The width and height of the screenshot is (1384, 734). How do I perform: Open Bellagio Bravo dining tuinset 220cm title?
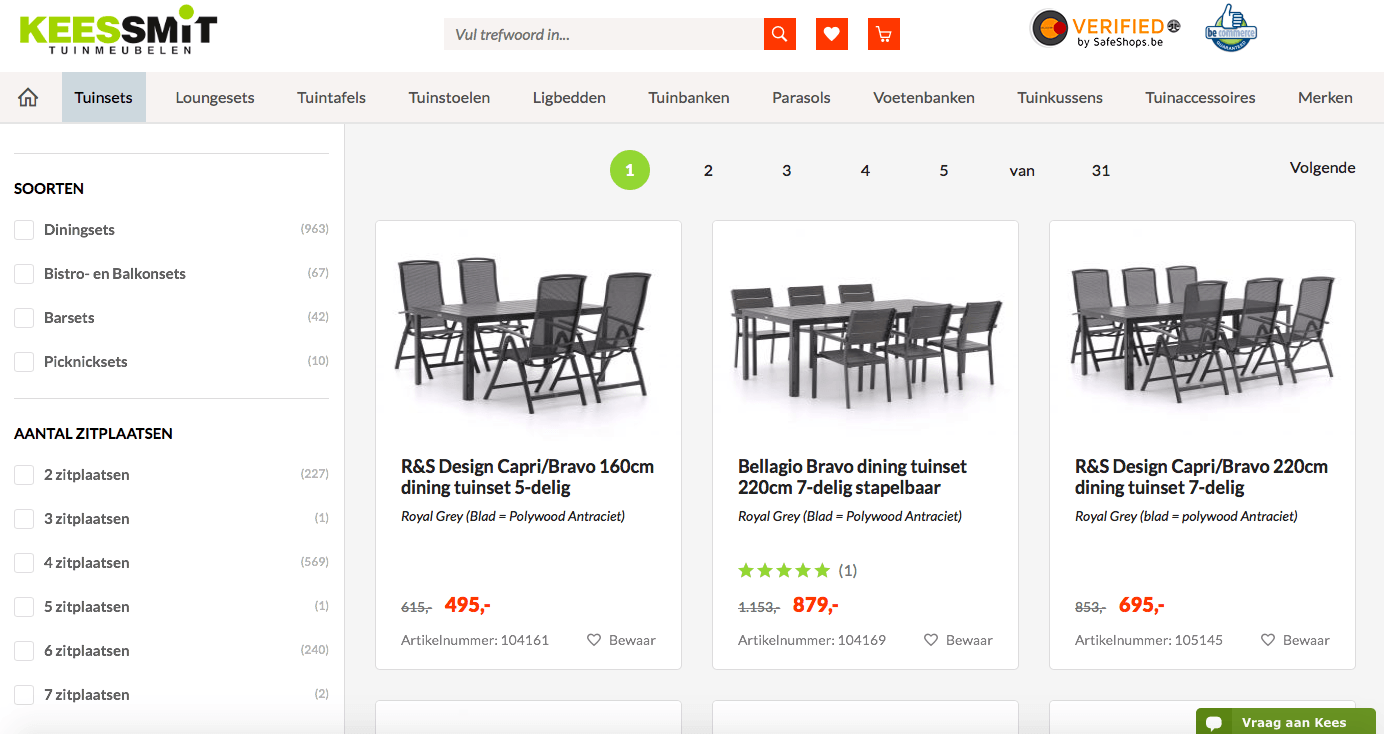[x=852, y=477]
